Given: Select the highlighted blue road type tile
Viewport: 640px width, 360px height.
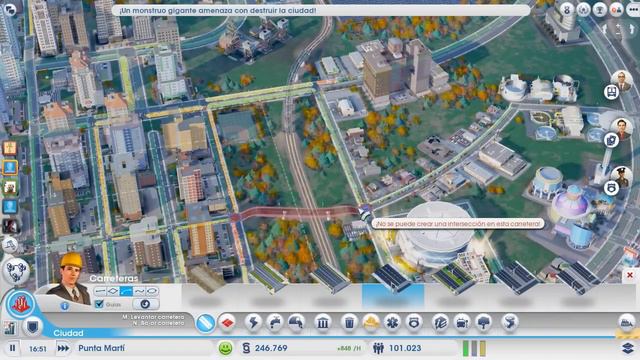Looking at the screenshot, I should 393,284.
